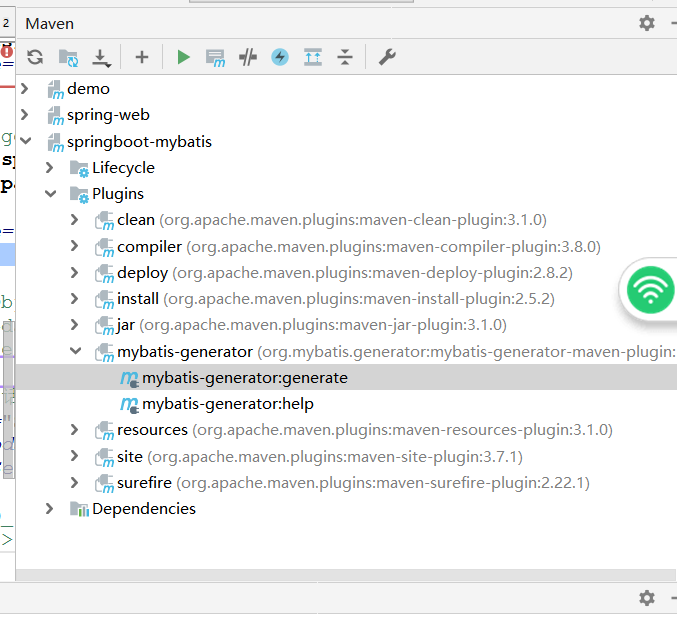Screen dimensions: 677x621
Task: Collapse the springboot-mybatis project node
Action: [25, 141]
